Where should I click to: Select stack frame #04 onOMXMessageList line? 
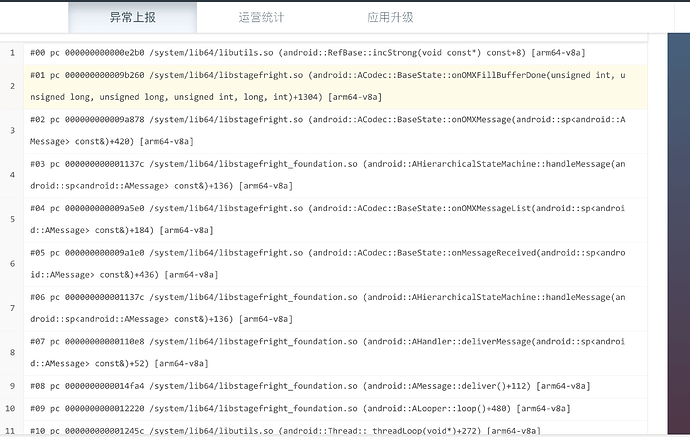click(335, 220)
